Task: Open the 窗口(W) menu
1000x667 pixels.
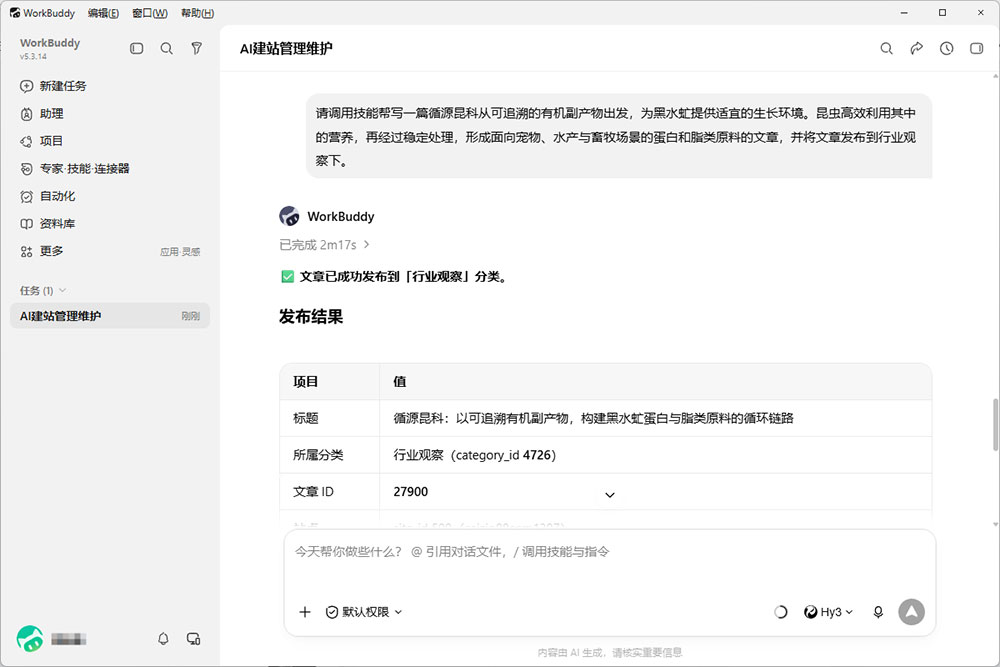Action: coord(150,13)
